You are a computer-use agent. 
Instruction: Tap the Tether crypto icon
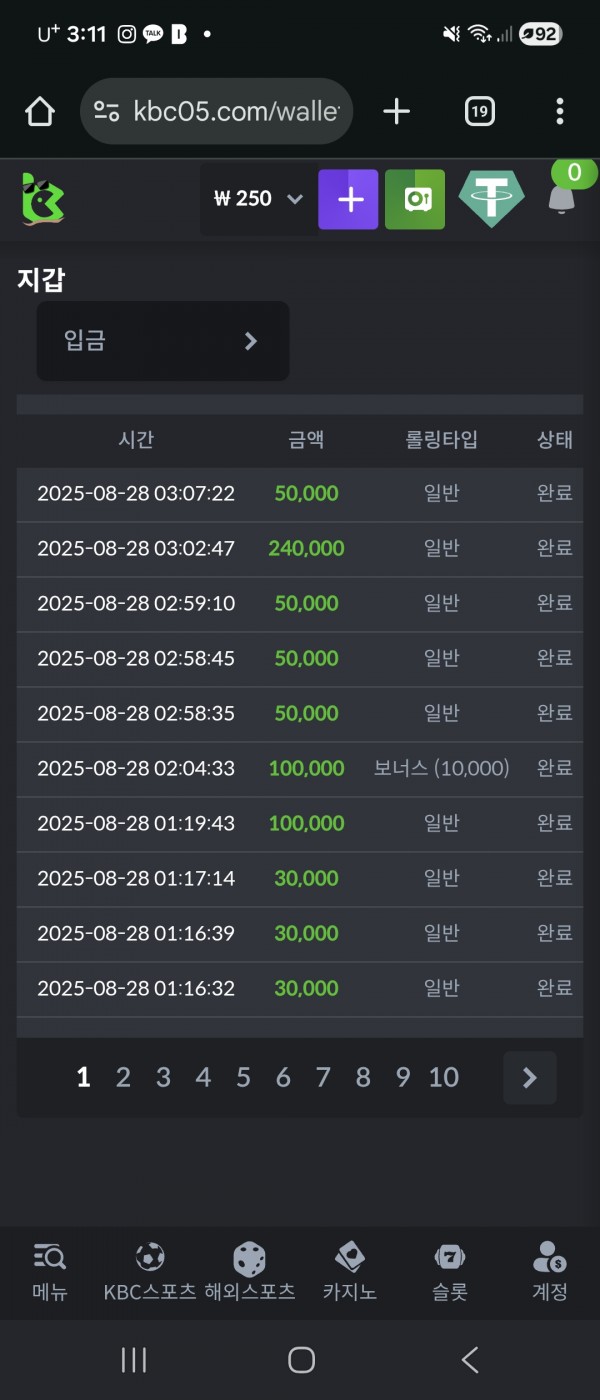tap(491, 199)
